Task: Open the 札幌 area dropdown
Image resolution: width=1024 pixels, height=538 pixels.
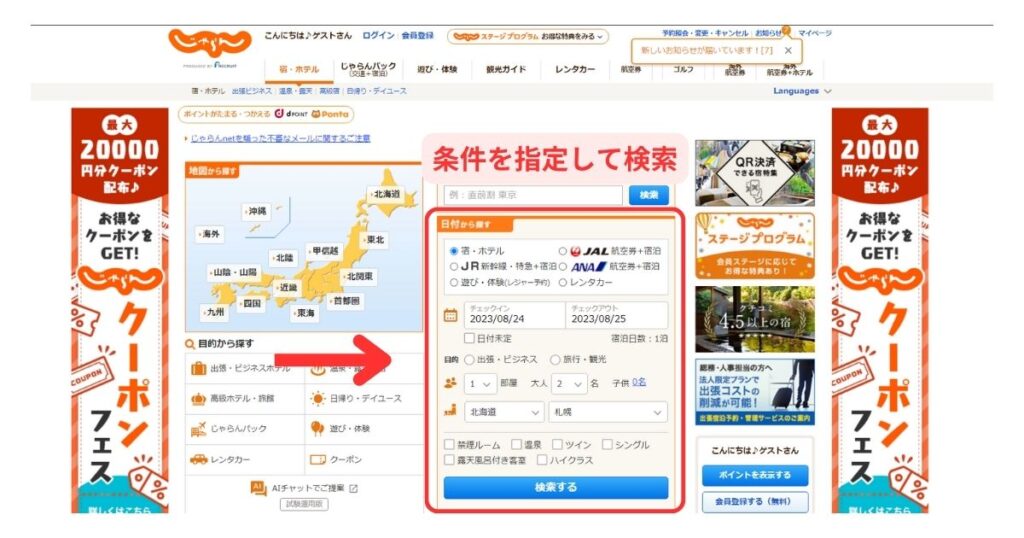Action: 608,413
